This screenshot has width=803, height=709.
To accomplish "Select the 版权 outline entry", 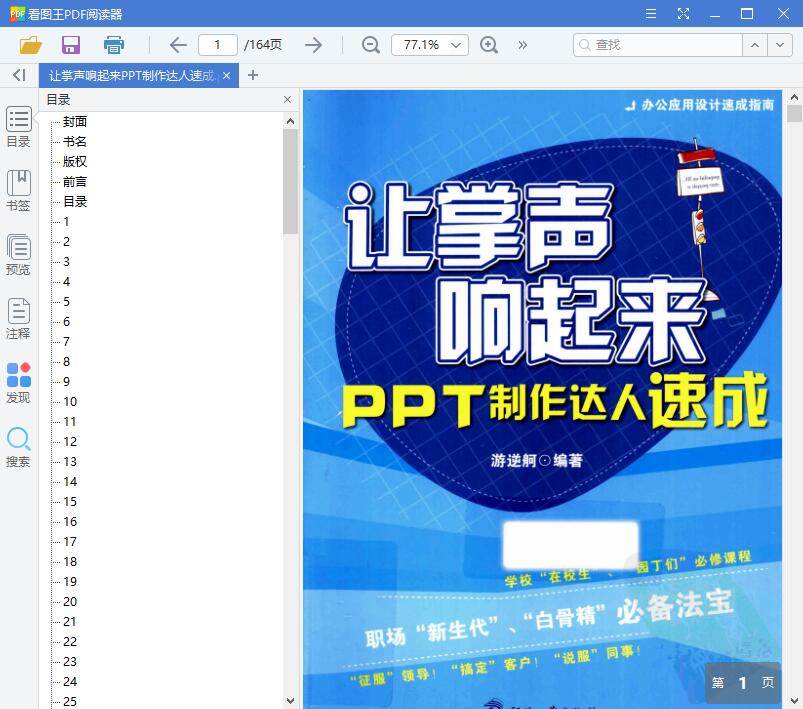I will point(75,161).
